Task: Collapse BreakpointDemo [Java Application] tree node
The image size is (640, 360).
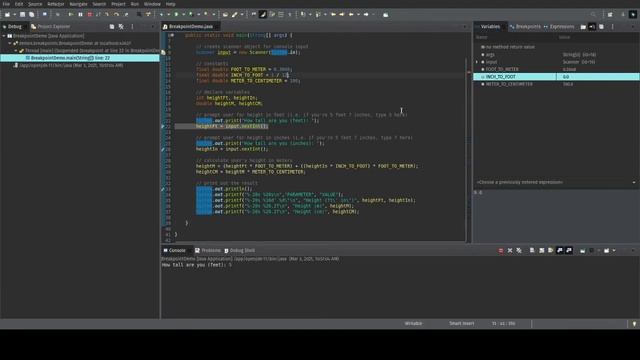Action: [x=4, y=36]
